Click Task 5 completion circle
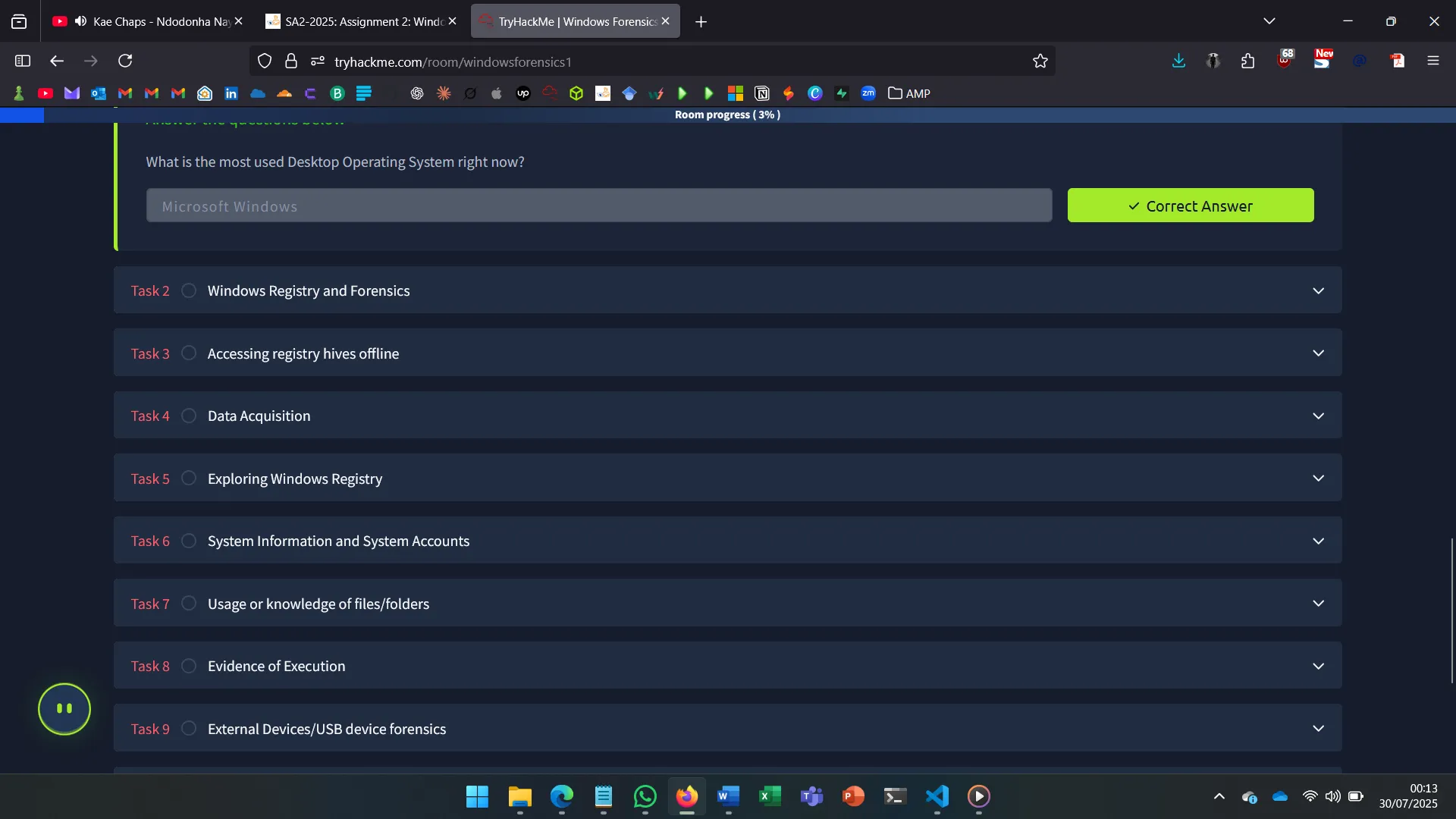The width and height of the screenshot is (1456, 819). click(x=189, y=479)
